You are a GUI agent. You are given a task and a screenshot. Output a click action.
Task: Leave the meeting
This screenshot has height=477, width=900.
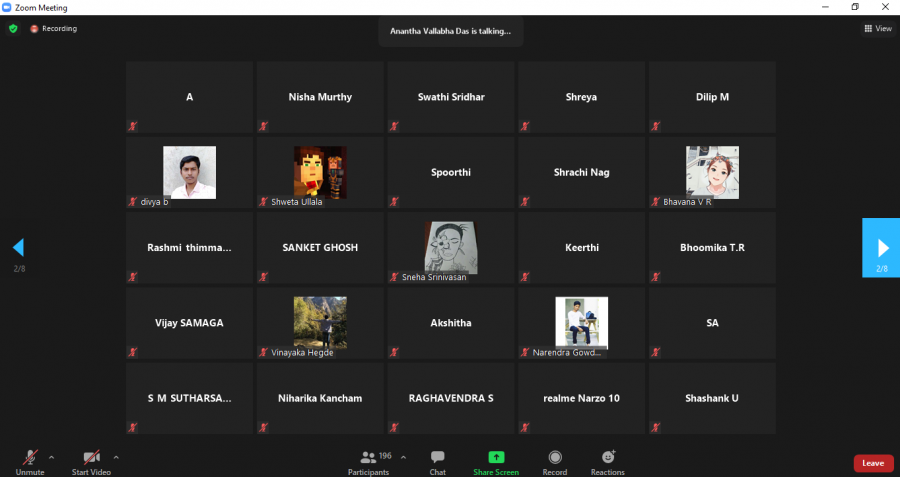[872, 463]
